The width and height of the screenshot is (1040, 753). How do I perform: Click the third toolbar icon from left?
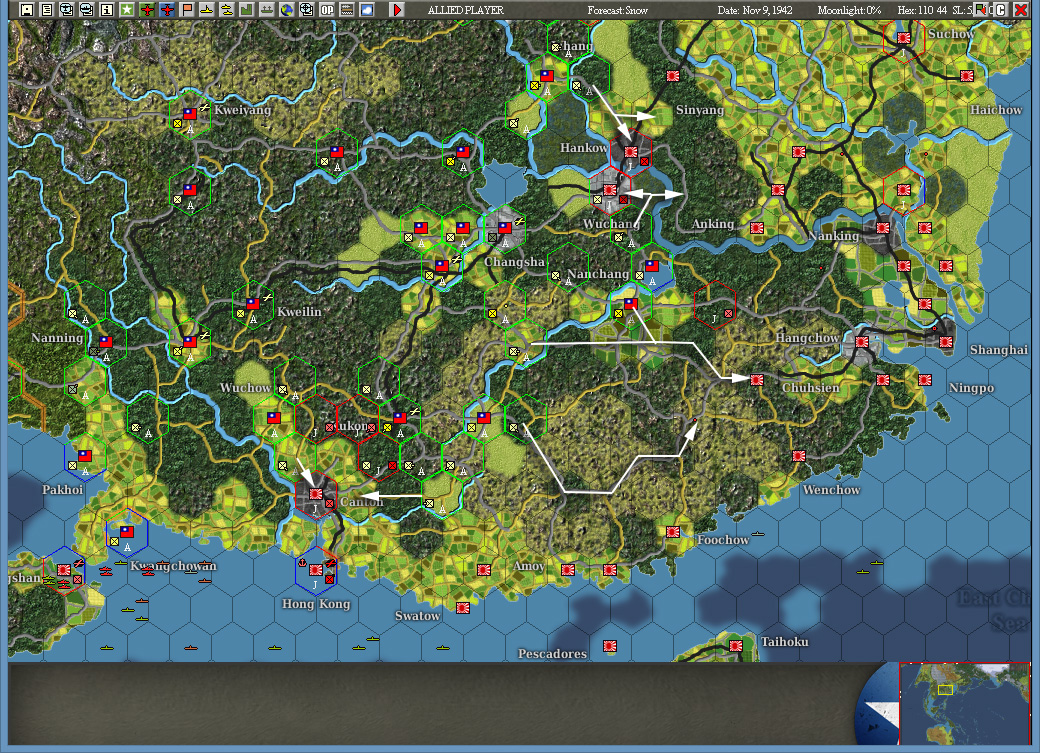click(66, 9)
